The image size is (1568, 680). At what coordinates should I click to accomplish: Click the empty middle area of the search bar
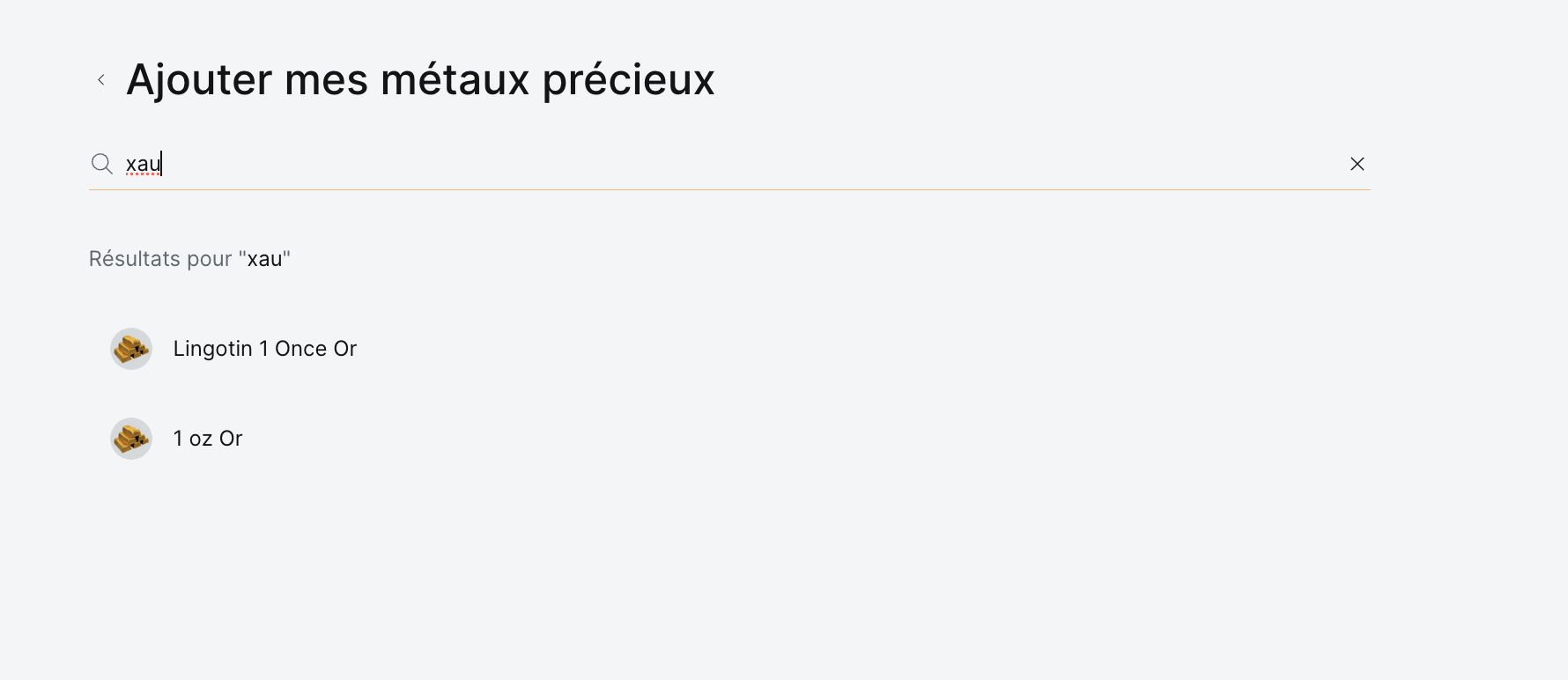(749, 165)
